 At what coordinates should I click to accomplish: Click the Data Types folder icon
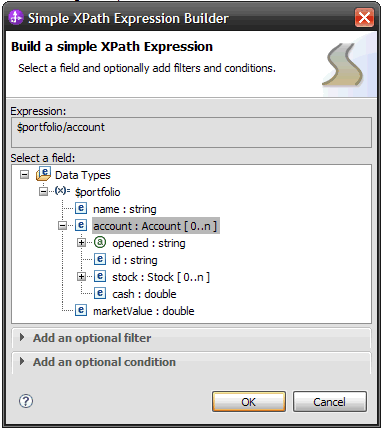(x=43, y=174)
